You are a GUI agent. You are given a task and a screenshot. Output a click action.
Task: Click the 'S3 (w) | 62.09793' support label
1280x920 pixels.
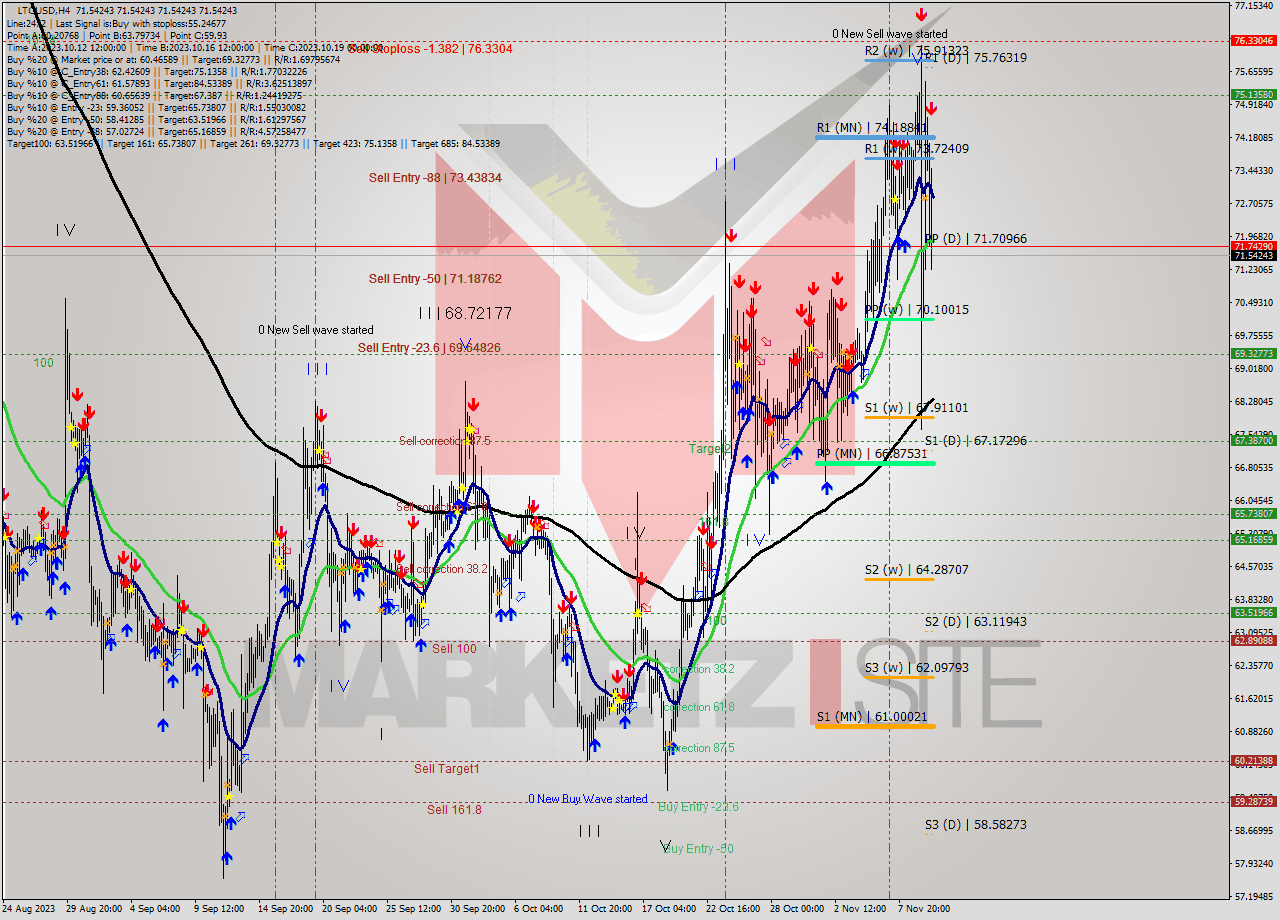click(x=916, y=667)
